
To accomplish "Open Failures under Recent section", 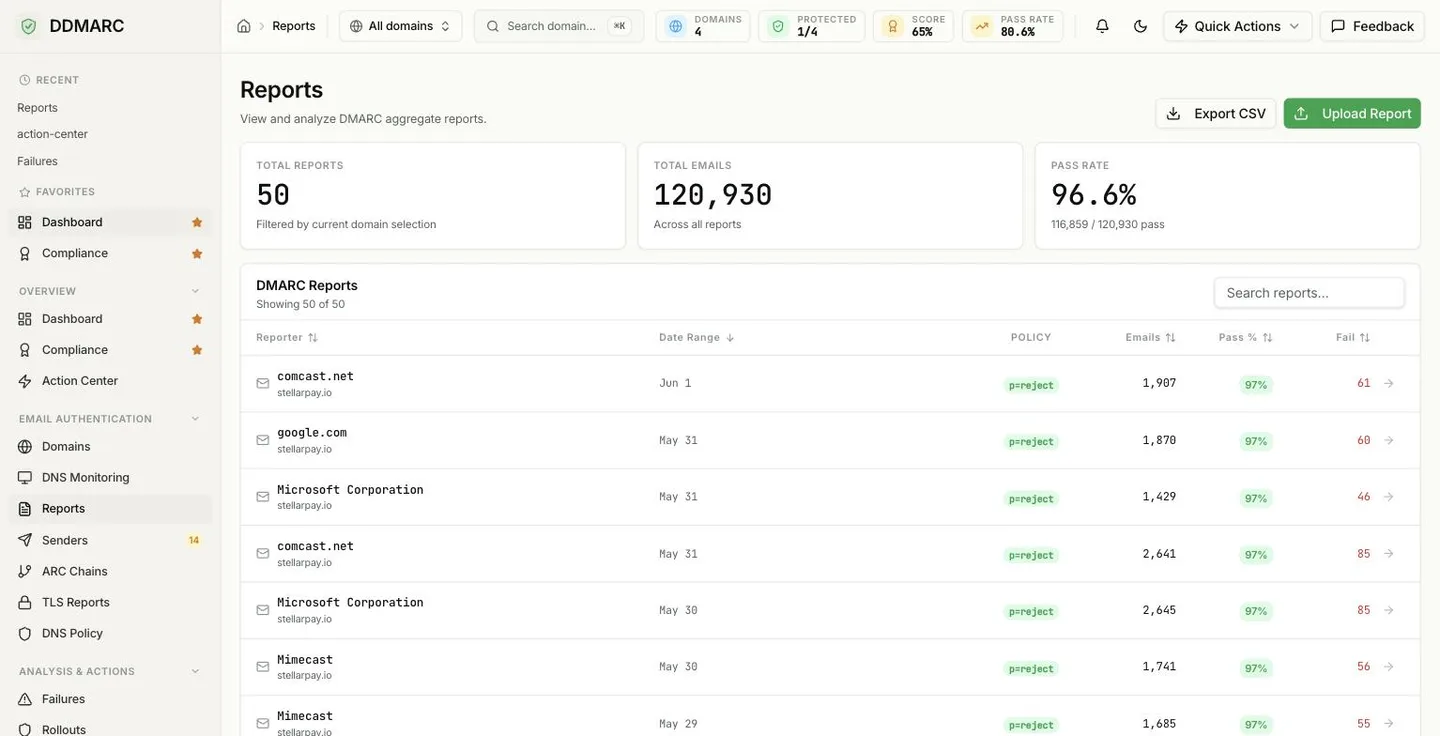I will point(37,161).
